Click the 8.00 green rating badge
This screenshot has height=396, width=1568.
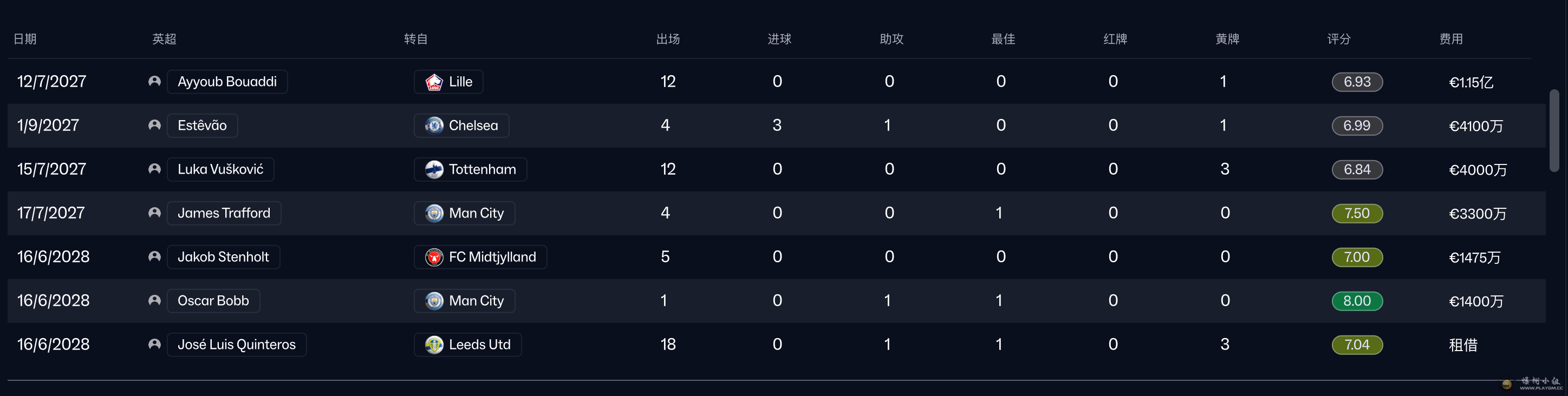point(1357,301)
